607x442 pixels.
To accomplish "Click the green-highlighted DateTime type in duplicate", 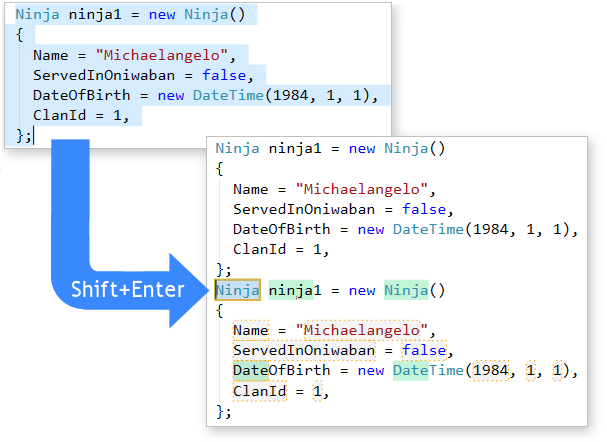I will pos(429,371).
